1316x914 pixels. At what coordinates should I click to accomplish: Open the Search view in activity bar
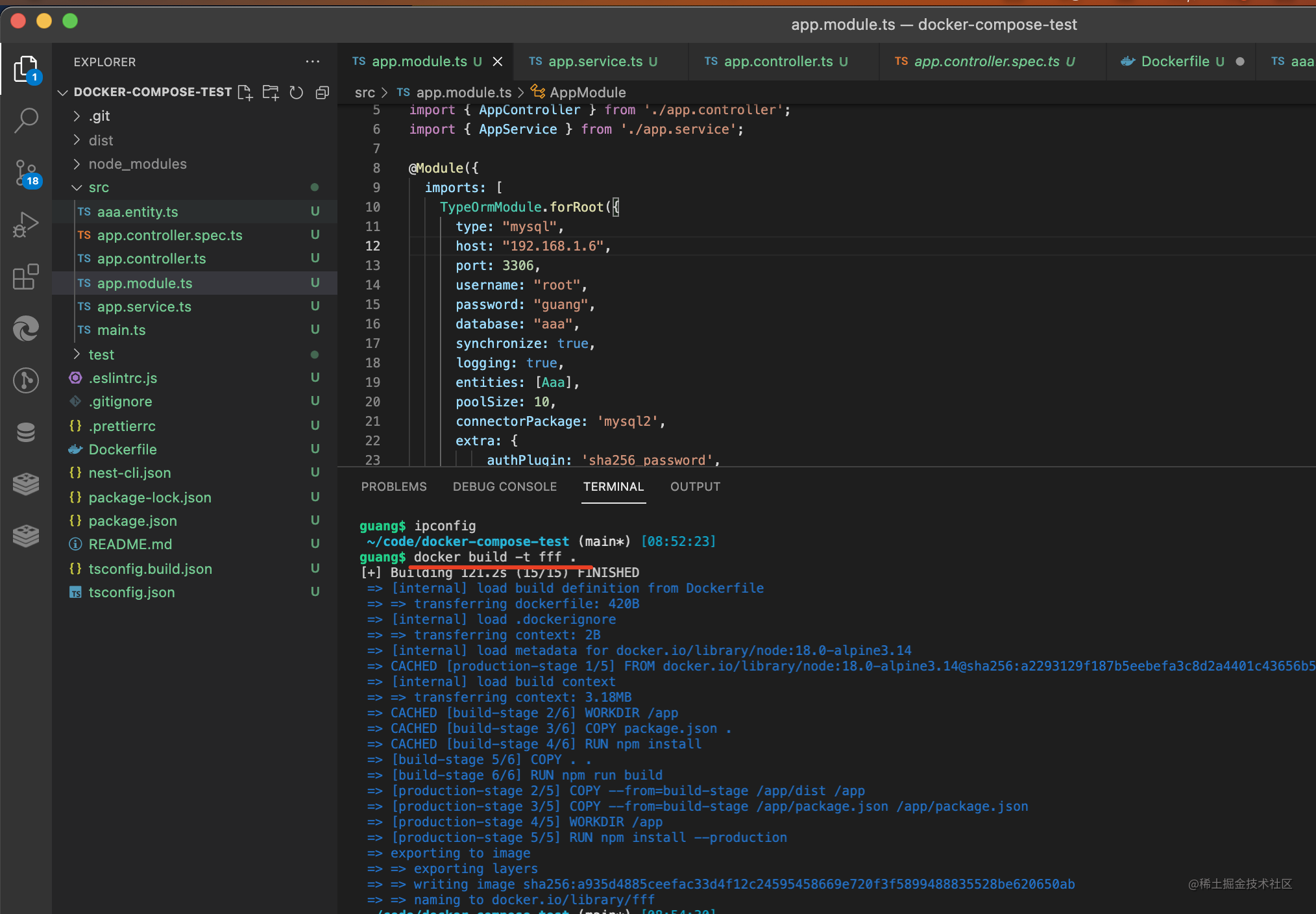tap(26, 121)
